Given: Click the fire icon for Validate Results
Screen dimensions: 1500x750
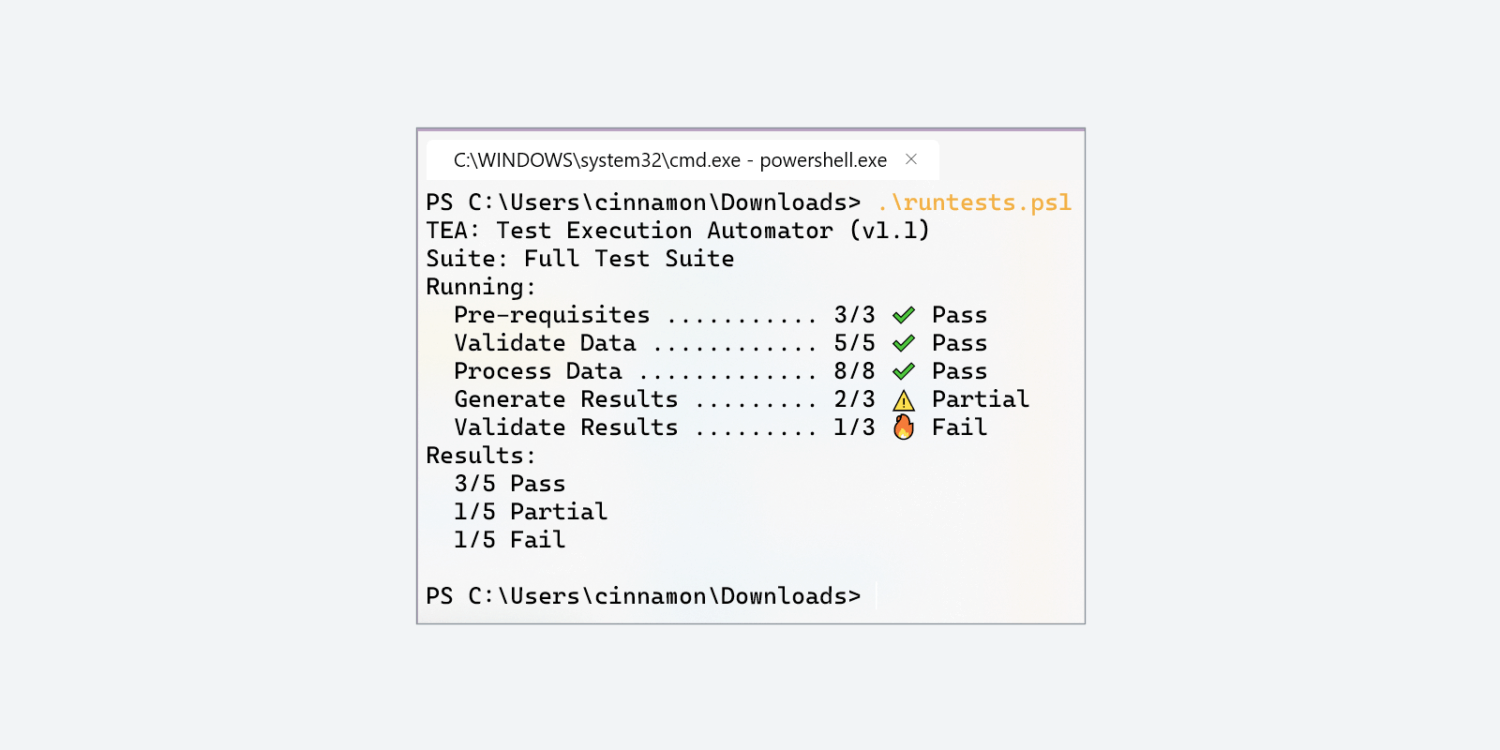Looking at the screenshot, I should pos(904,428).
